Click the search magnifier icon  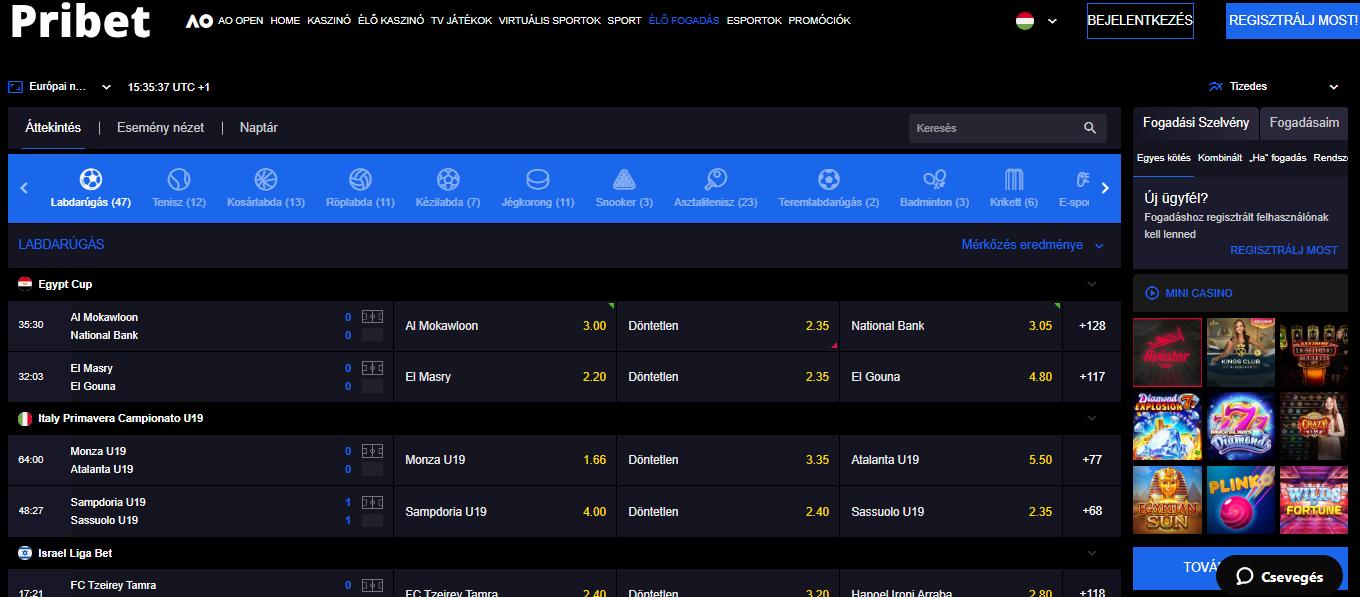pyautogui.click(x=1090, y=128)
